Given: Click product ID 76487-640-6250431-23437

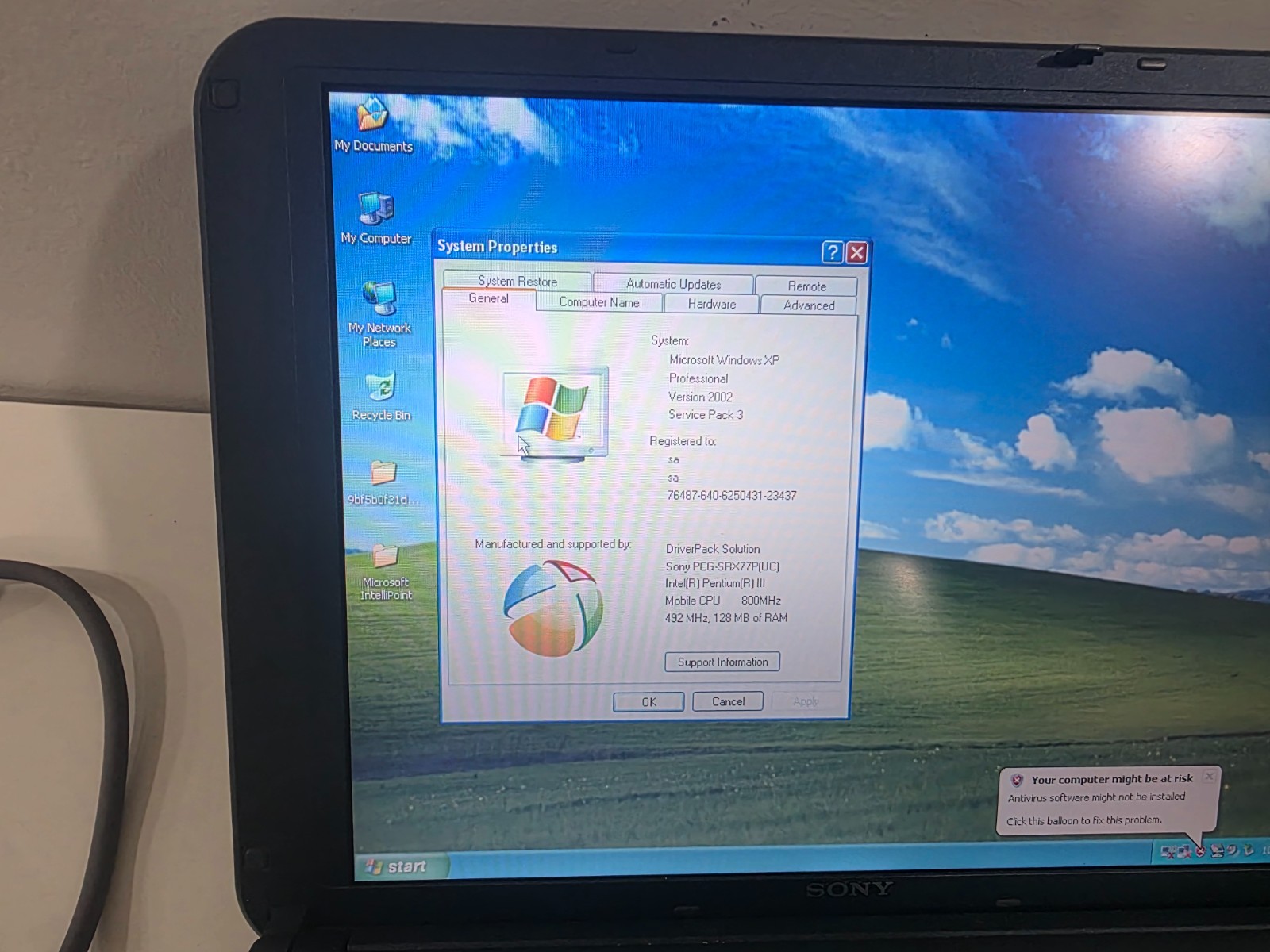Looking at the screenshot, I should [x=732, y=496].
